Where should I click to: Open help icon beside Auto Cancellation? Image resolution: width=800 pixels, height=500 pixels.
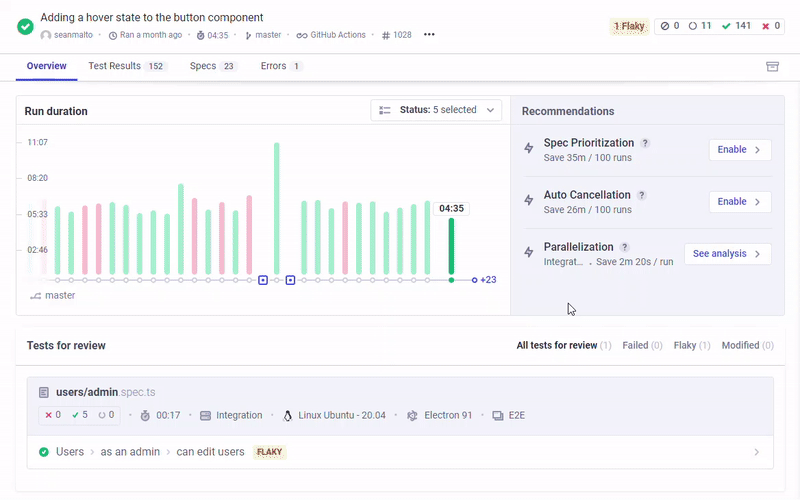pyautogui.click(x=641, y=195)
